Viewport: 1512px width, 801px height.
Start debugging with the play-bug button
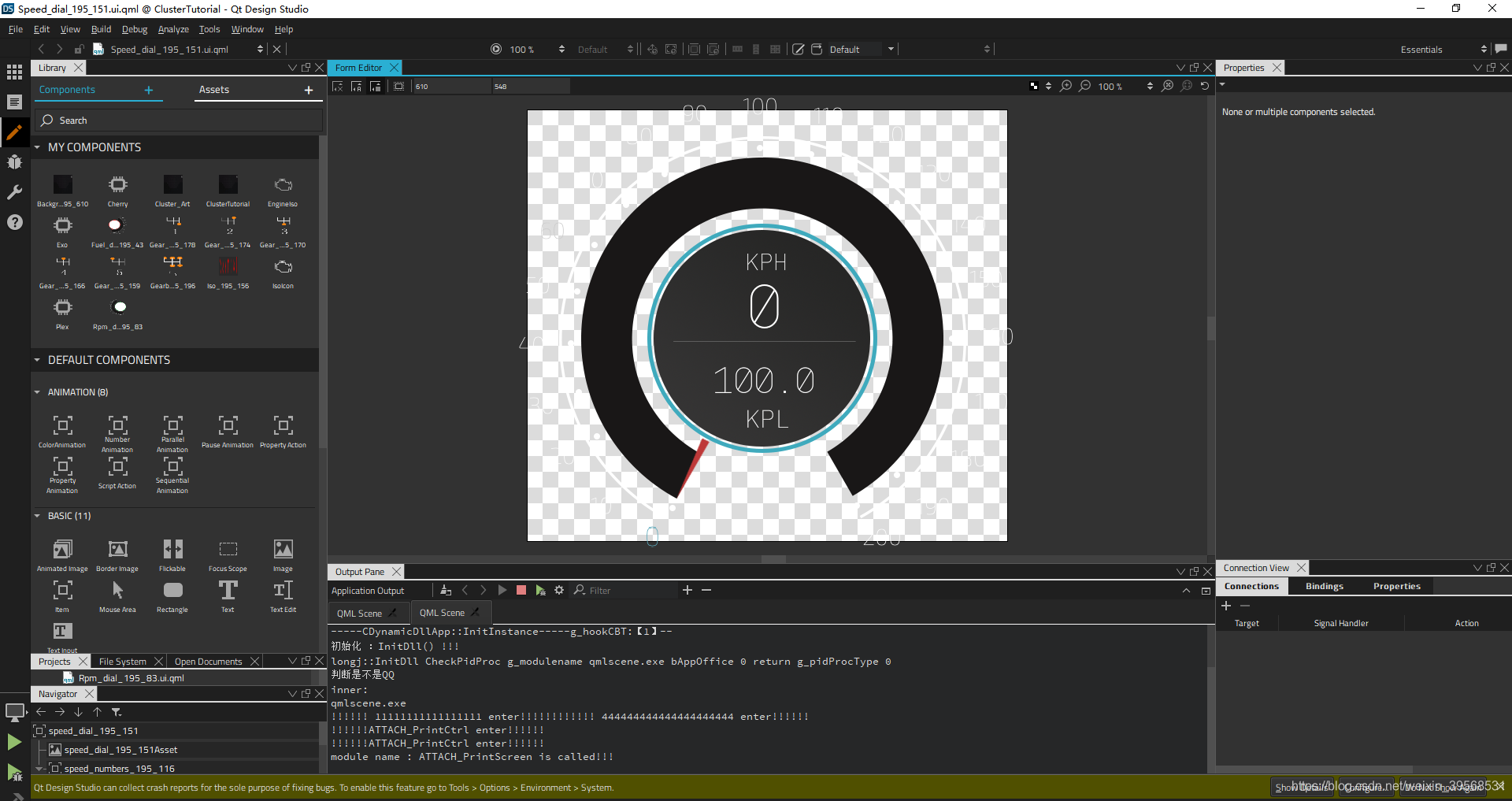[x=14, y=772]
